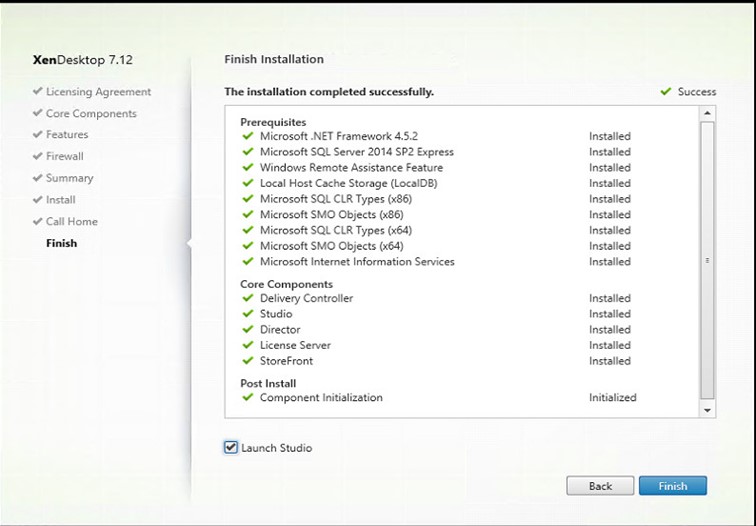Click the Delivery Controller row text
The image size is (756, 526).
[x=306, y=298]
